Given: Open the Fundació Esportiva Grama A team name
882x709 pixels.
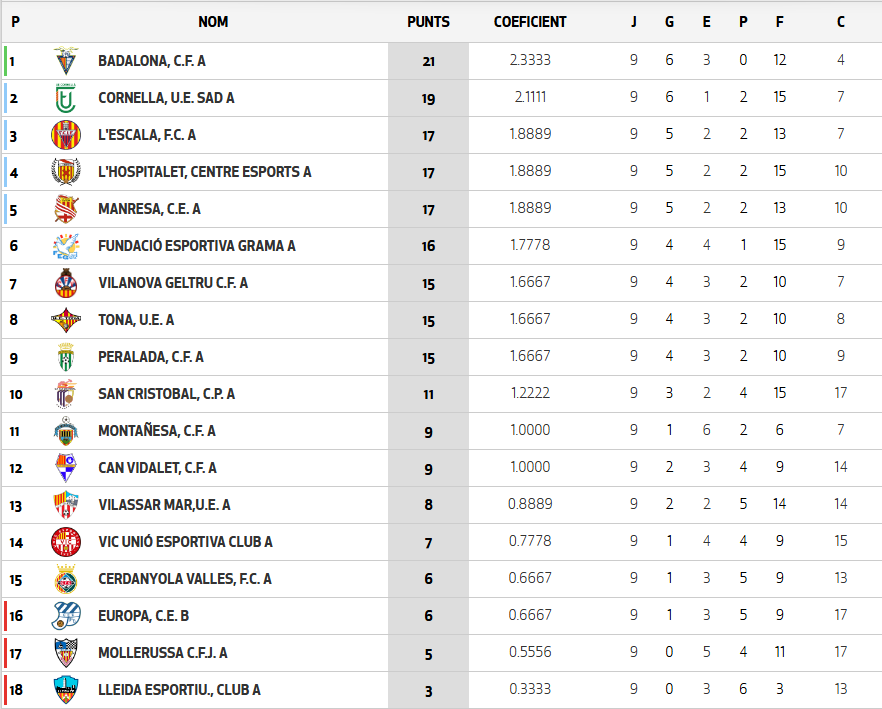Looking at the screenshot, I should (x=196, y=246).
